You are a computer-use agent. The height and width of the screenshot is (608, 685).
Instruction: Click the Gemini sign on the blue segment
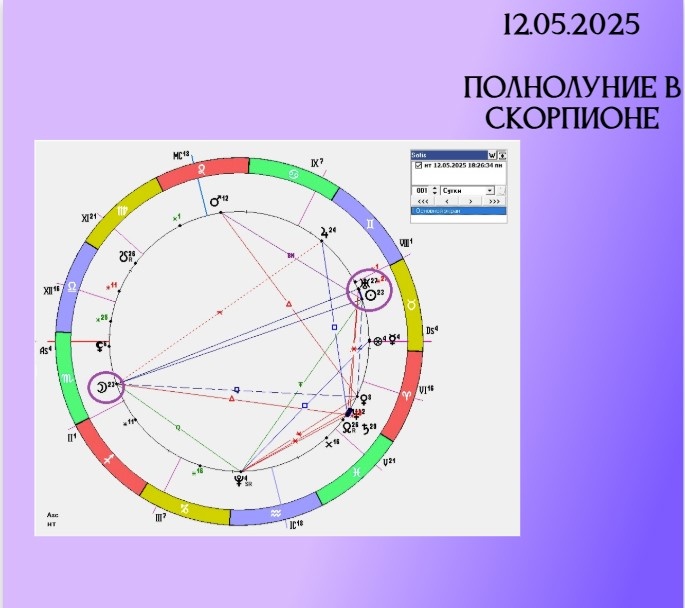pyautogui.click(x=370, y=225)
